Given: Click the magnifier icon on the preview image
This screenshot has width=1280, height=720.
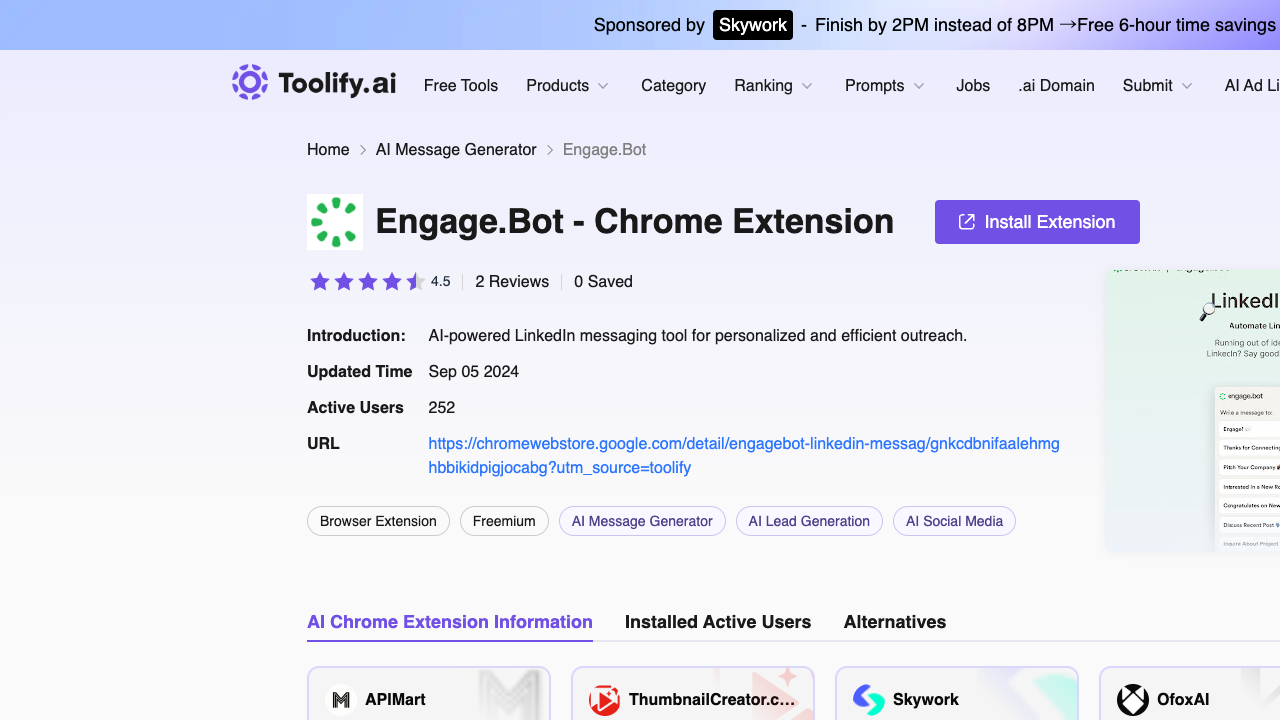Looking at the screenshot, I should point(1208,311).
